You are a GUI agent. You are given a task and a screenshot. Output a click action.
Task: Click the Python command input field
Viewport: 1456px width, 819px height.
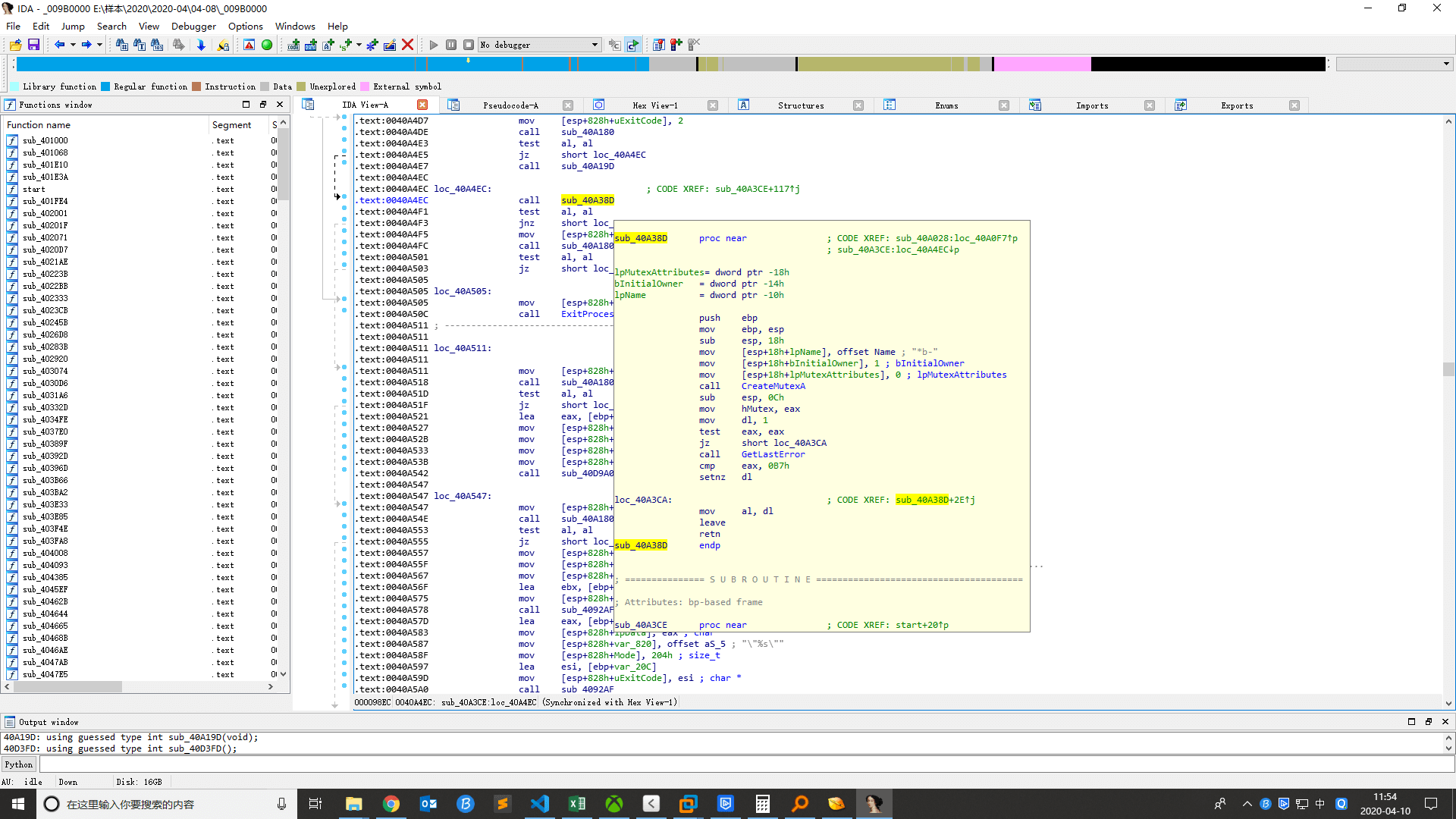point(745,764)
